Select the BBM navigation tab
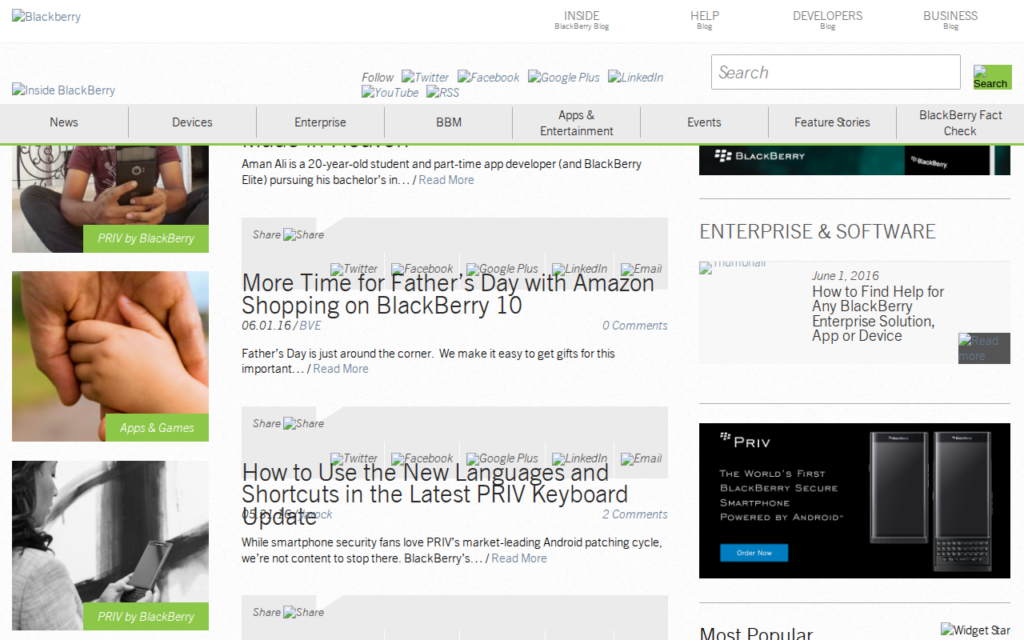This screenshot has width=1024, height=640. click(x=449, y=122)
